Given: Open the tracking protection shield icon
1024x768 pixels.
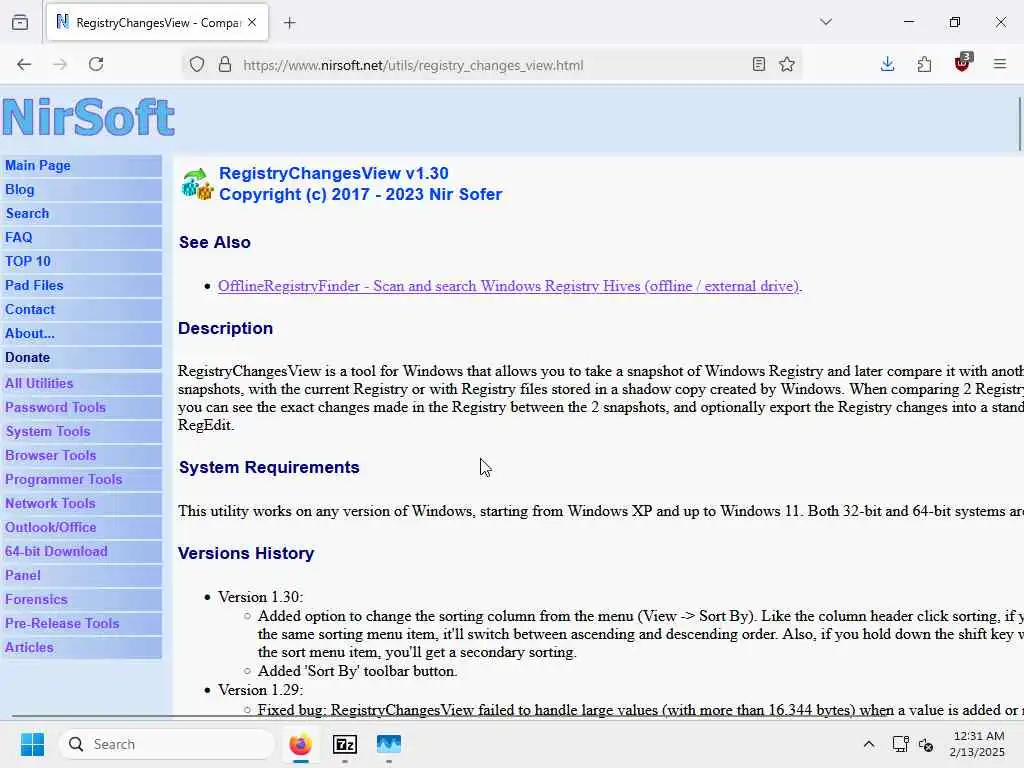Looking at the screenshot, I should click(x=197, y=65).
